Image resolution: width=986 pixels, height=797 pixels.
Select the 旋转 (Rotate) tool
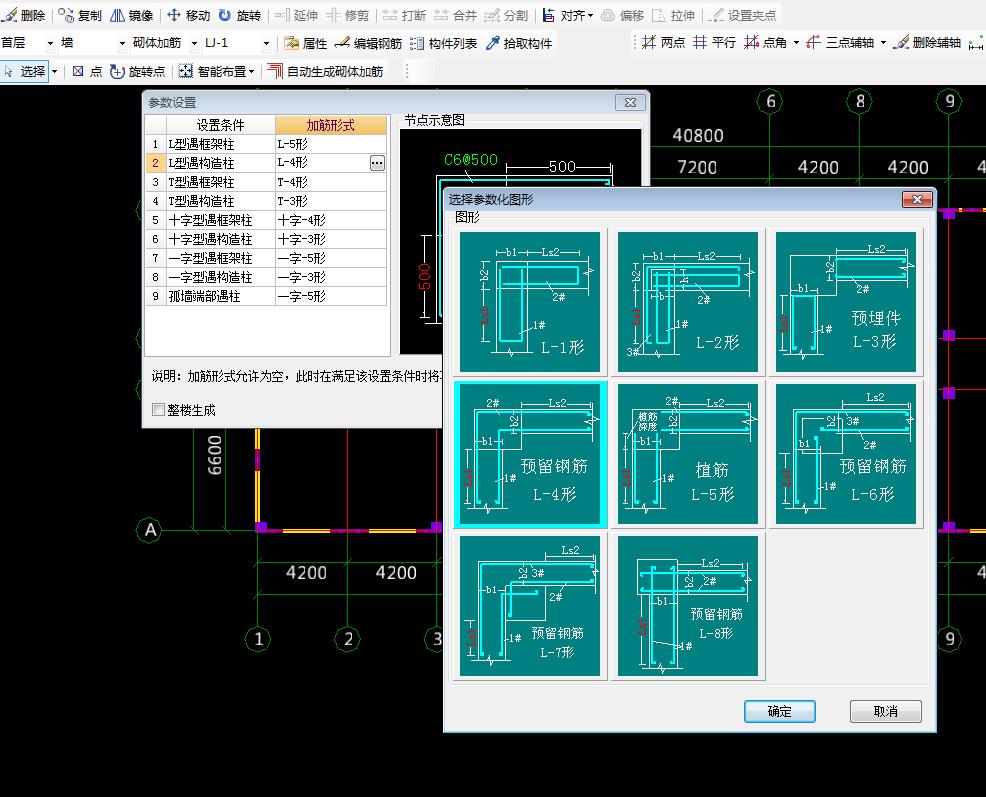[x=240, y=15]
